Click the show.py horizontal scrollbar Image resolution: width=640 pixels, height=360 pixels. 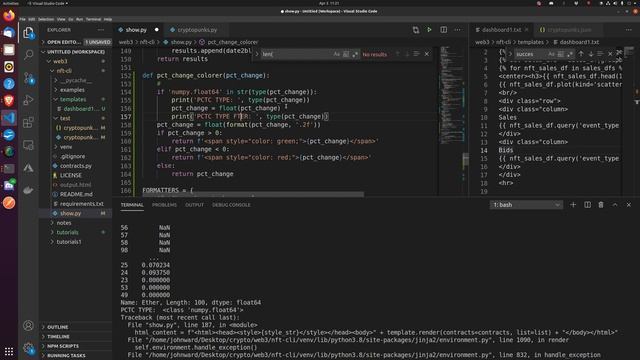coord(253,195)
